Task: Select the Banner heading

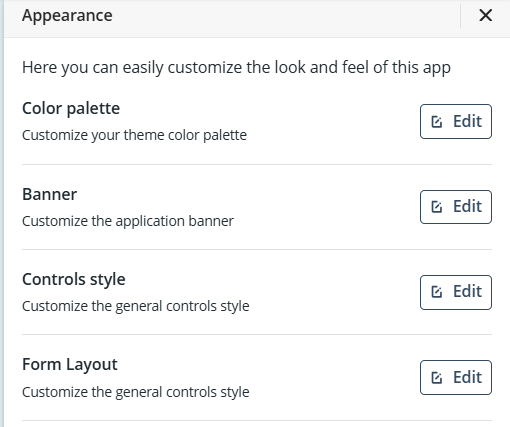Action: [x=50, y=194]
